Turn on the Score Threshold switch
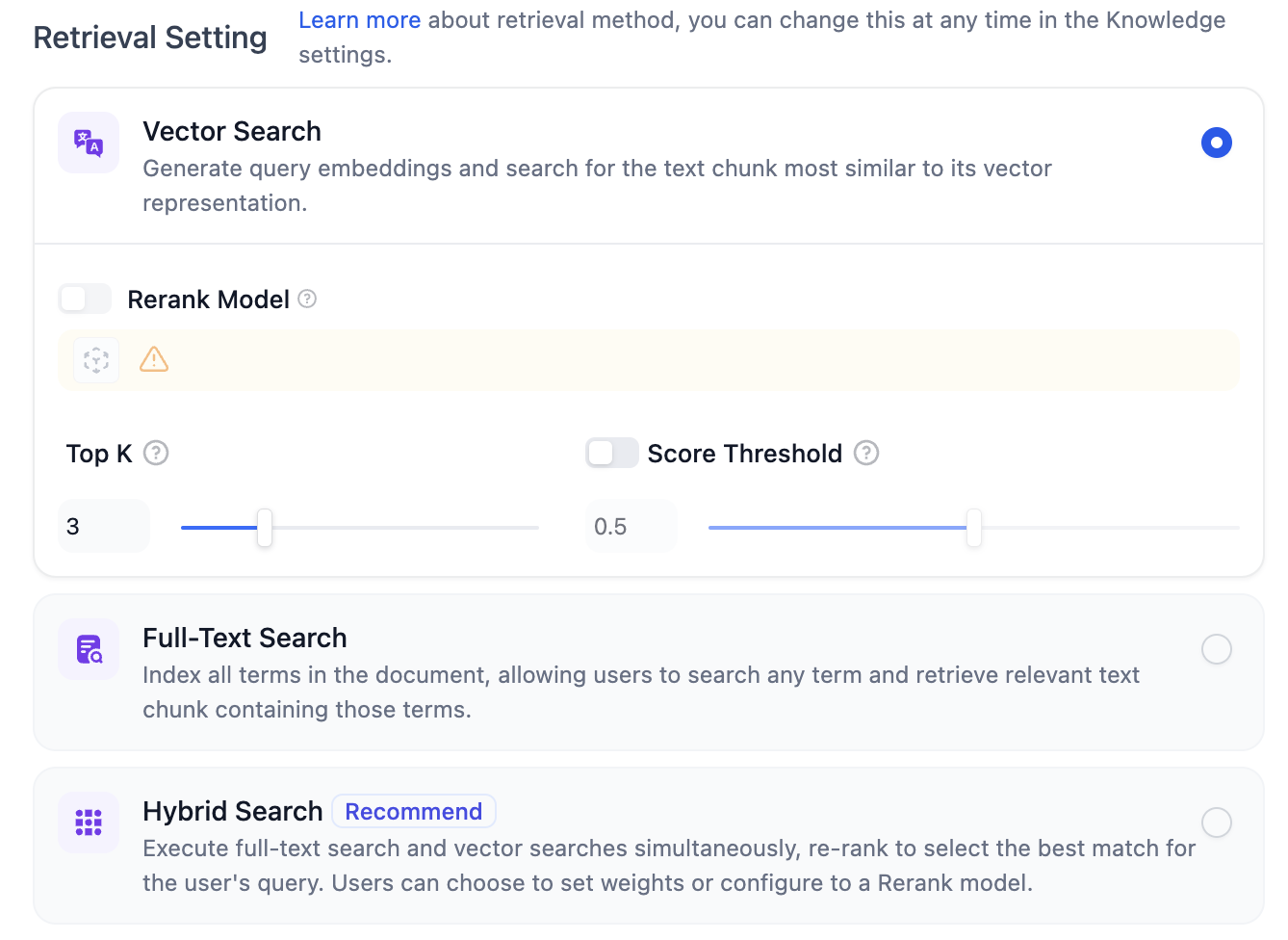This screenshot has width=1288, height=940. pyautogui.click(x=612, y=453)
